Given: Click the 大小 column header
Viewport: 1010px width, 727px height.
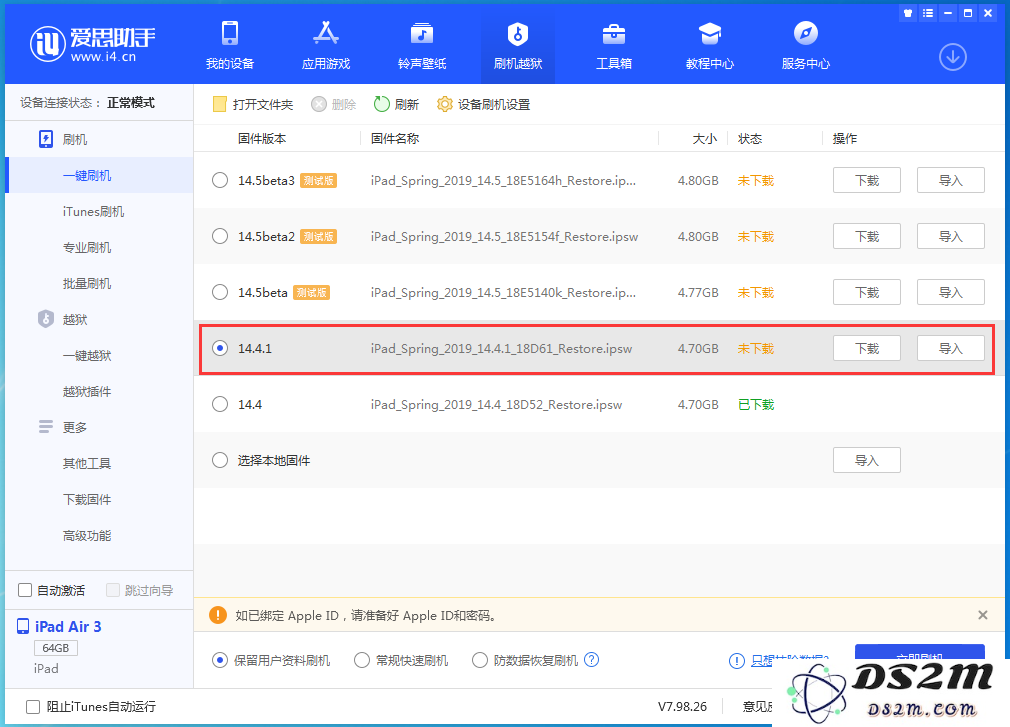Looking at the screenshot, I should coord(705,138).
